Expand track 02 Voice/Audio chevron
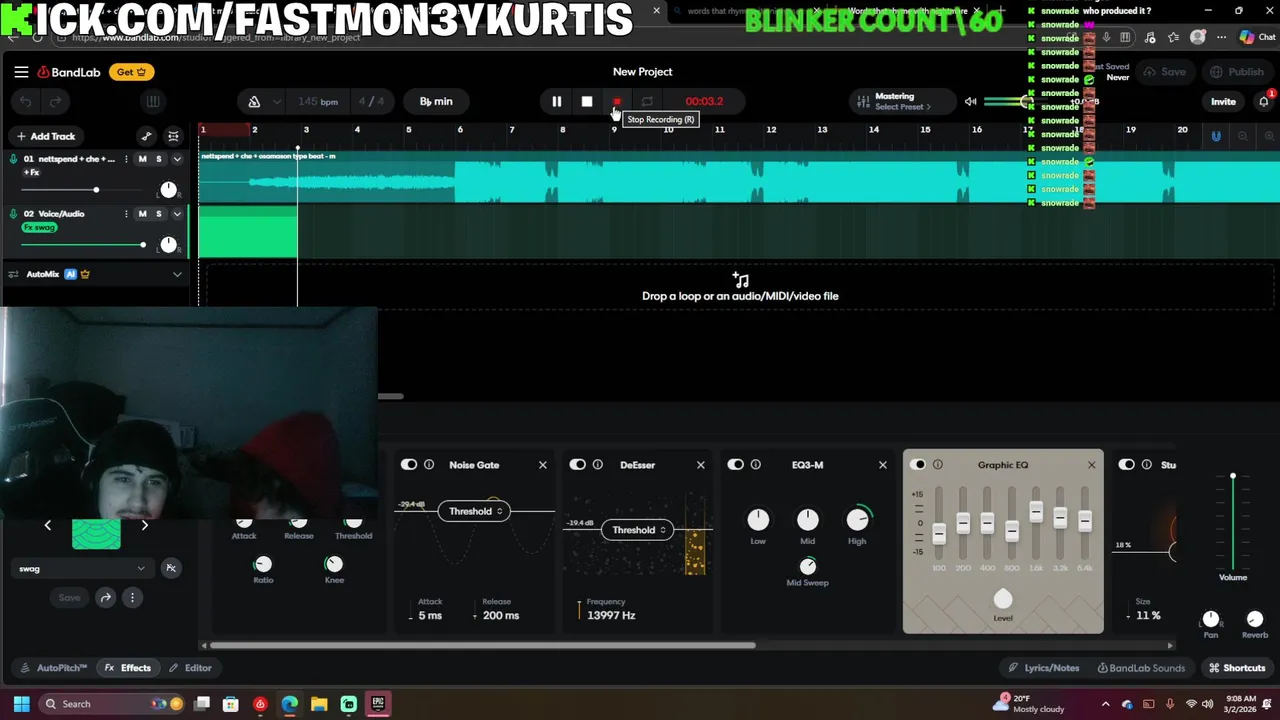Screen dimensions: 1280x720 tap(177, 214)
